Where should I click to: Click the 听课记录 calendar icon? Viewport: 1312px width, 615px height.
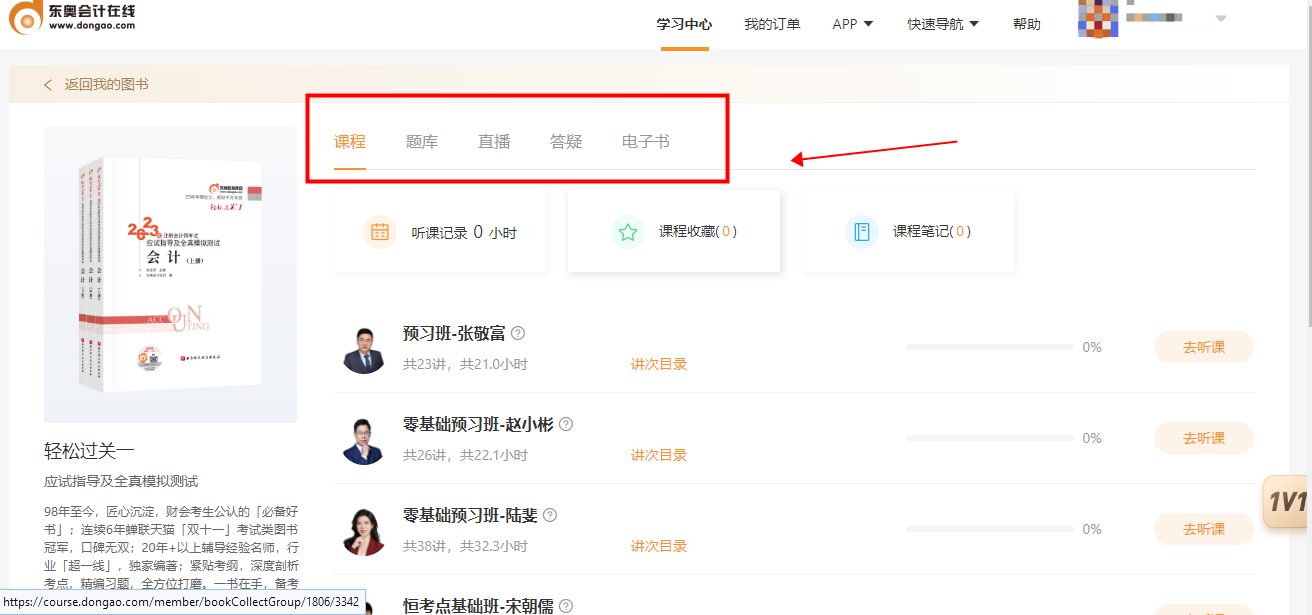coord(380,232)
